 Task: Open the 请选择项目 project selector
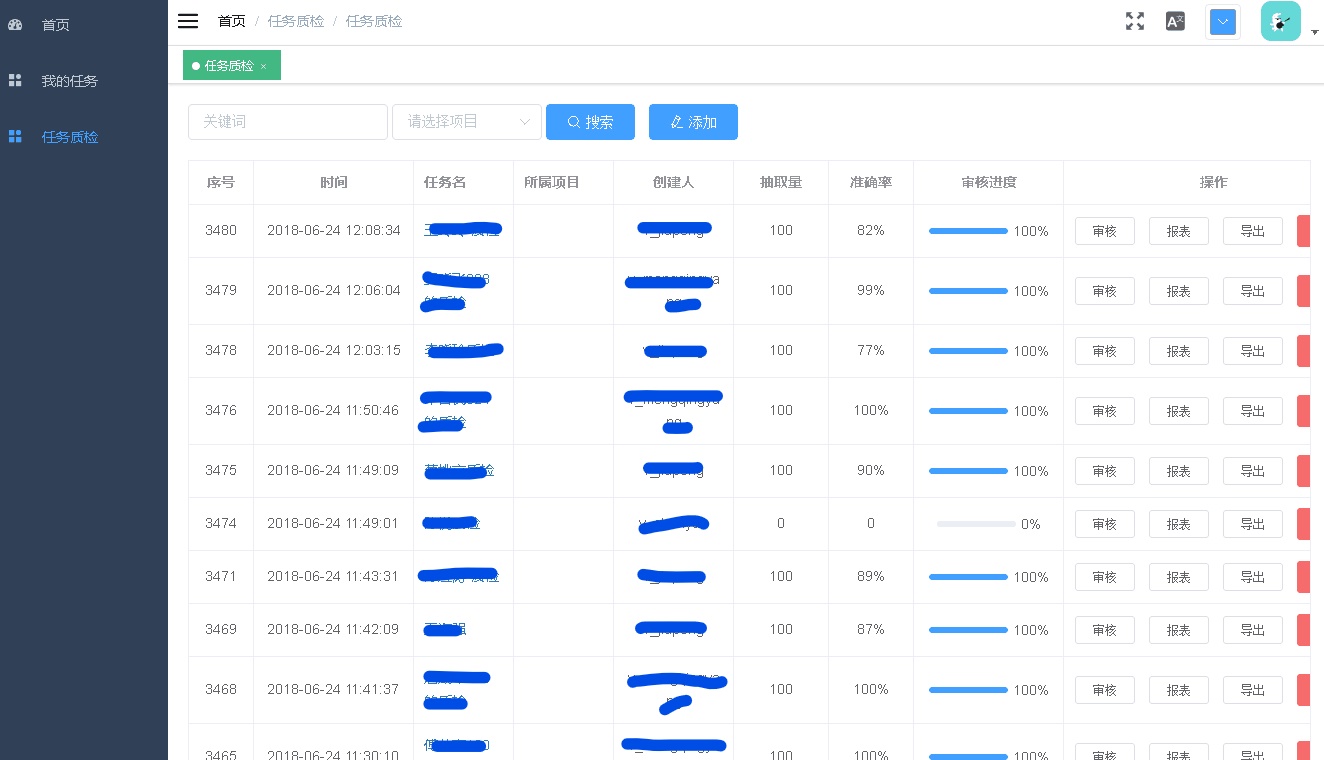(467, 121)
